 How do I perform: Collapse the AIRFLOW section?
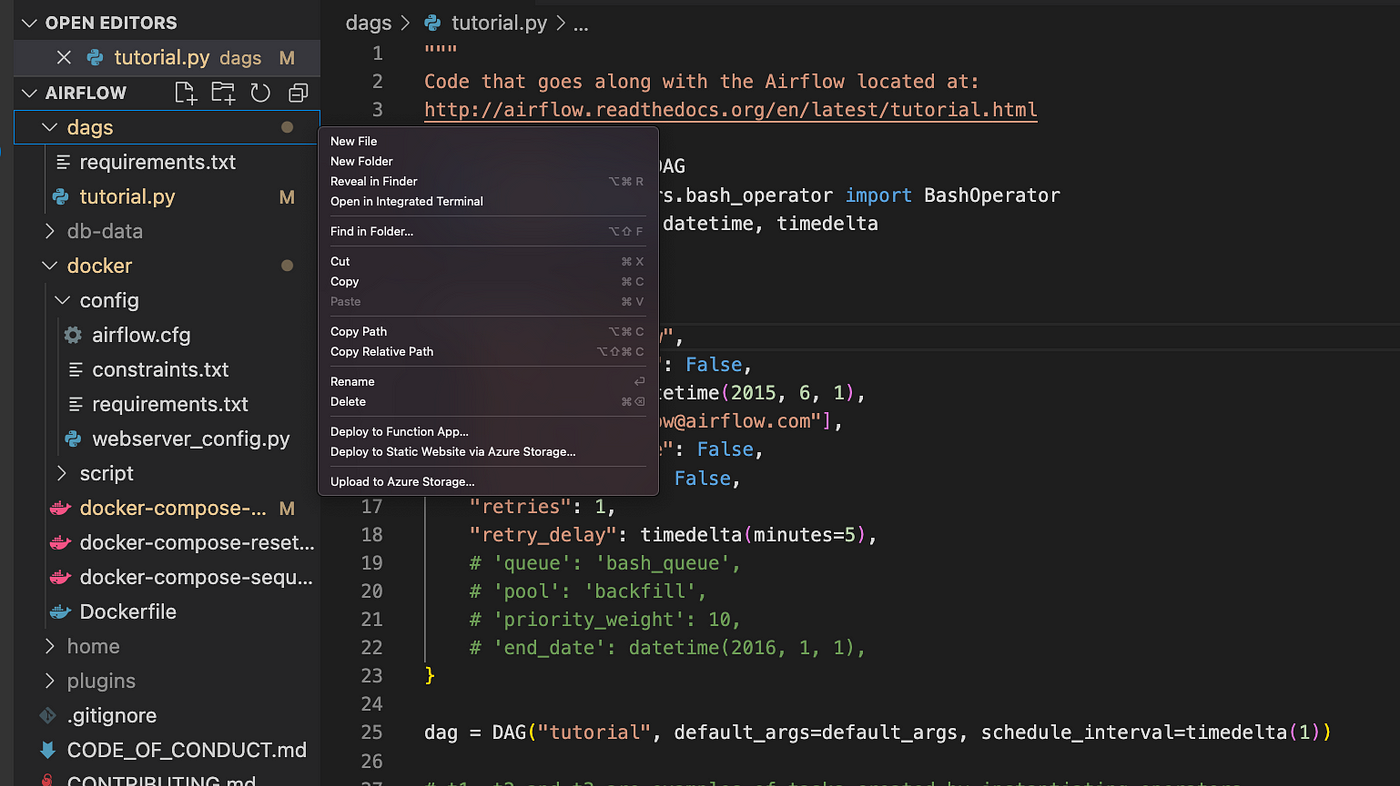(29, 93)
